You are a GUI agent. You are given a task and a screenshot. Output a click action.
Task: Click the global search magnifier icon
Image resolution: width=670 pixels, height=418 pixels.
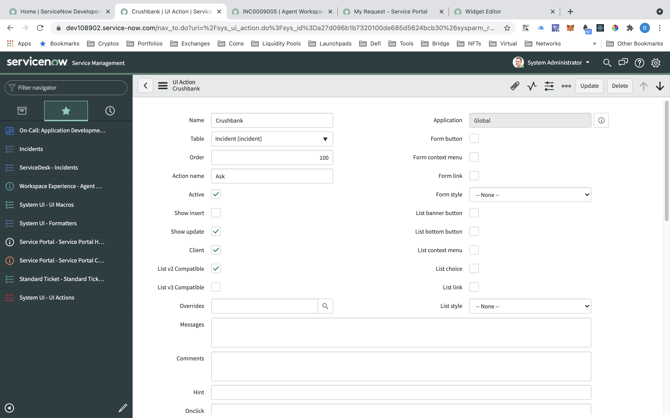pyautogui.click(x=607, y=63)
